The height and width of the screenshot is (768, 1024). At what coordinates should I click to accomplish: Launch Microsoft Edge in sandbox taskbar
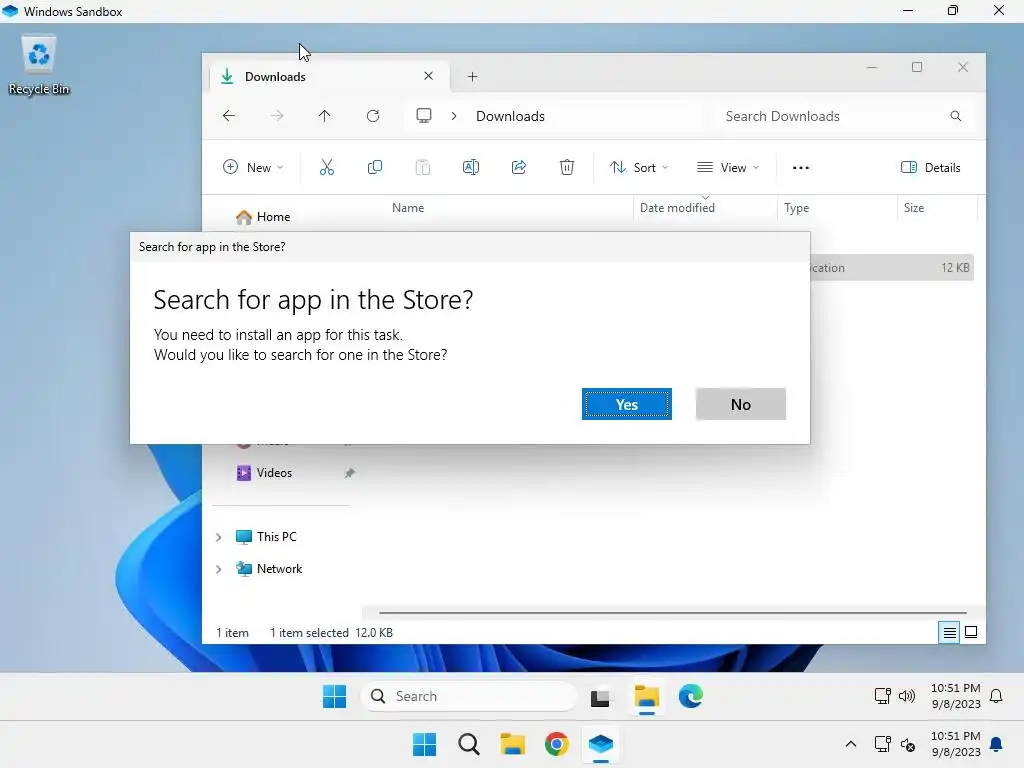point(690,696)
